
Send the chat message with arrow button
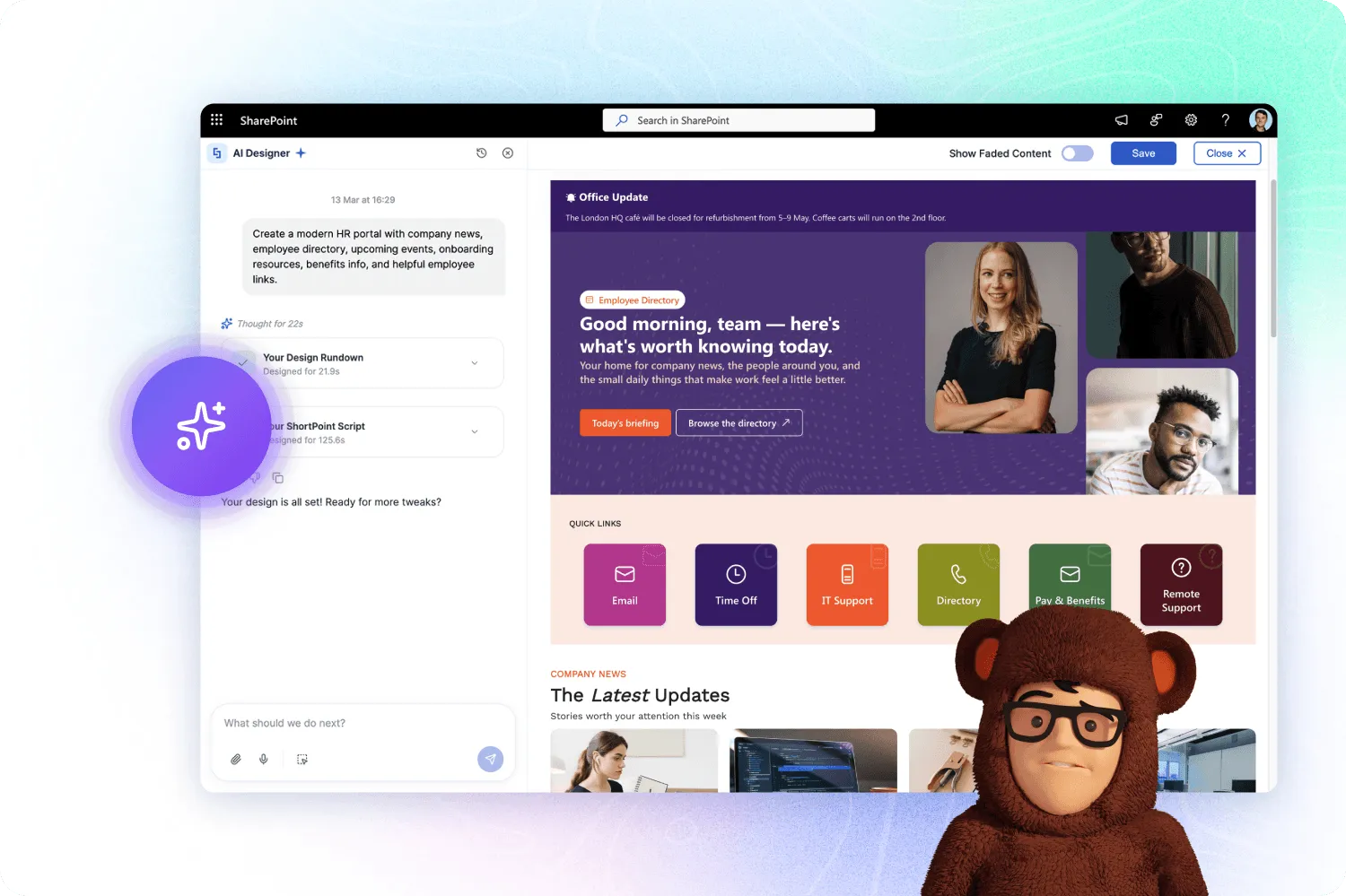click(490, 759)
